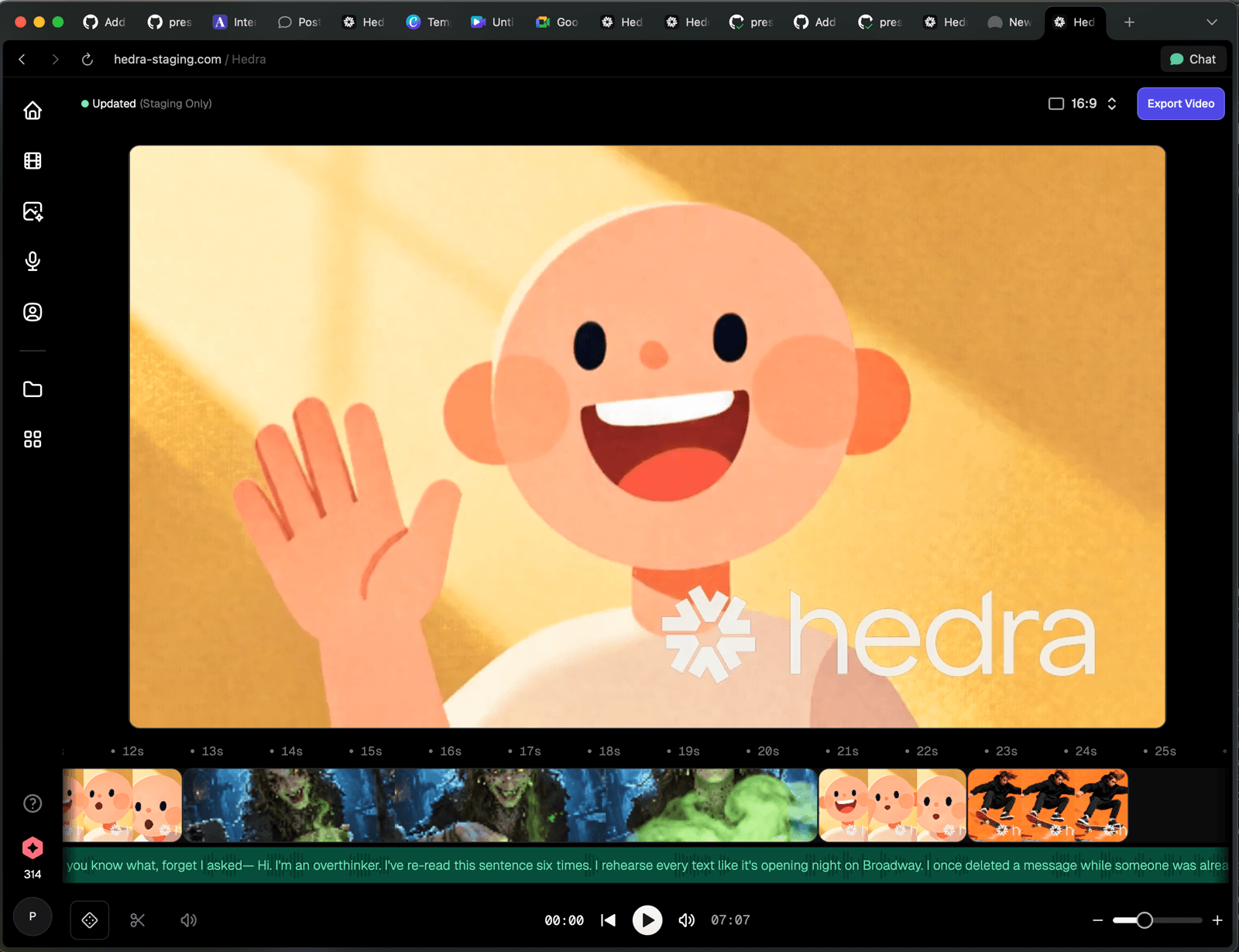The width and height of the screenshot is (1239, 952).
Task: Click the video preview canvas
Action: click(647, 437)
